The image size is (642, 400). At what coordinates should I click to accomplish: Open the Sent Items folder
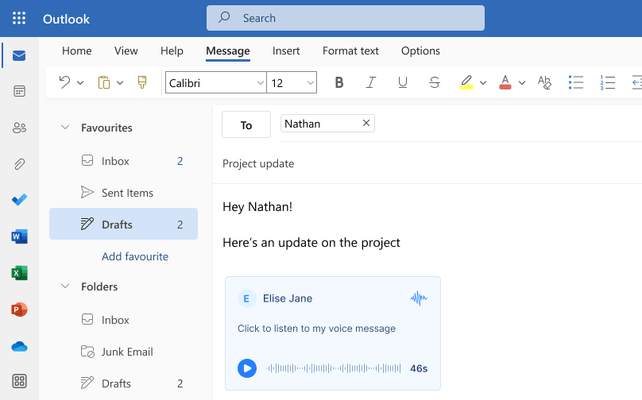pos(123,192)
